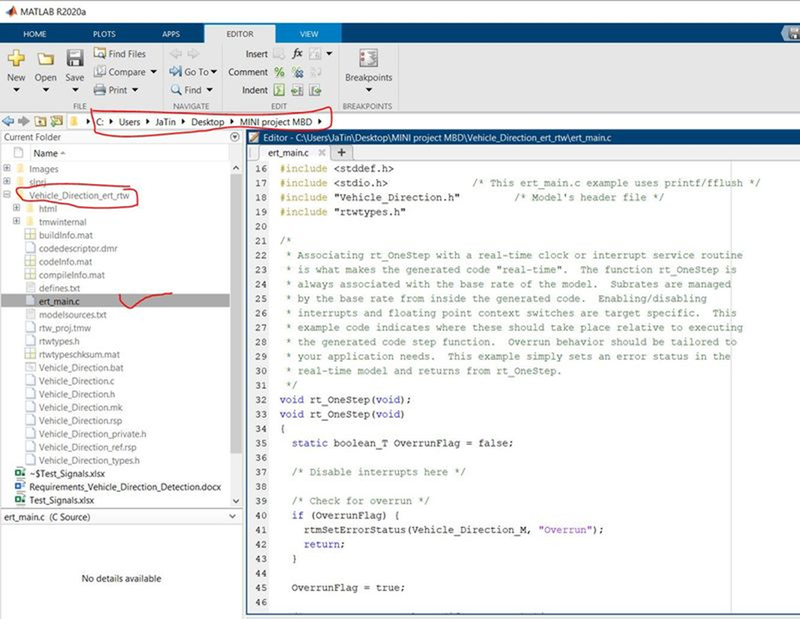Click the Breakpoints icon
Image resolution: width=800 pixels, height=619 pixels.
368,58
